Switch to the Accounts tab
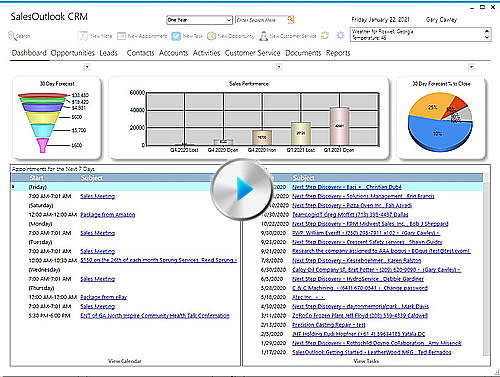 [173, 53]
